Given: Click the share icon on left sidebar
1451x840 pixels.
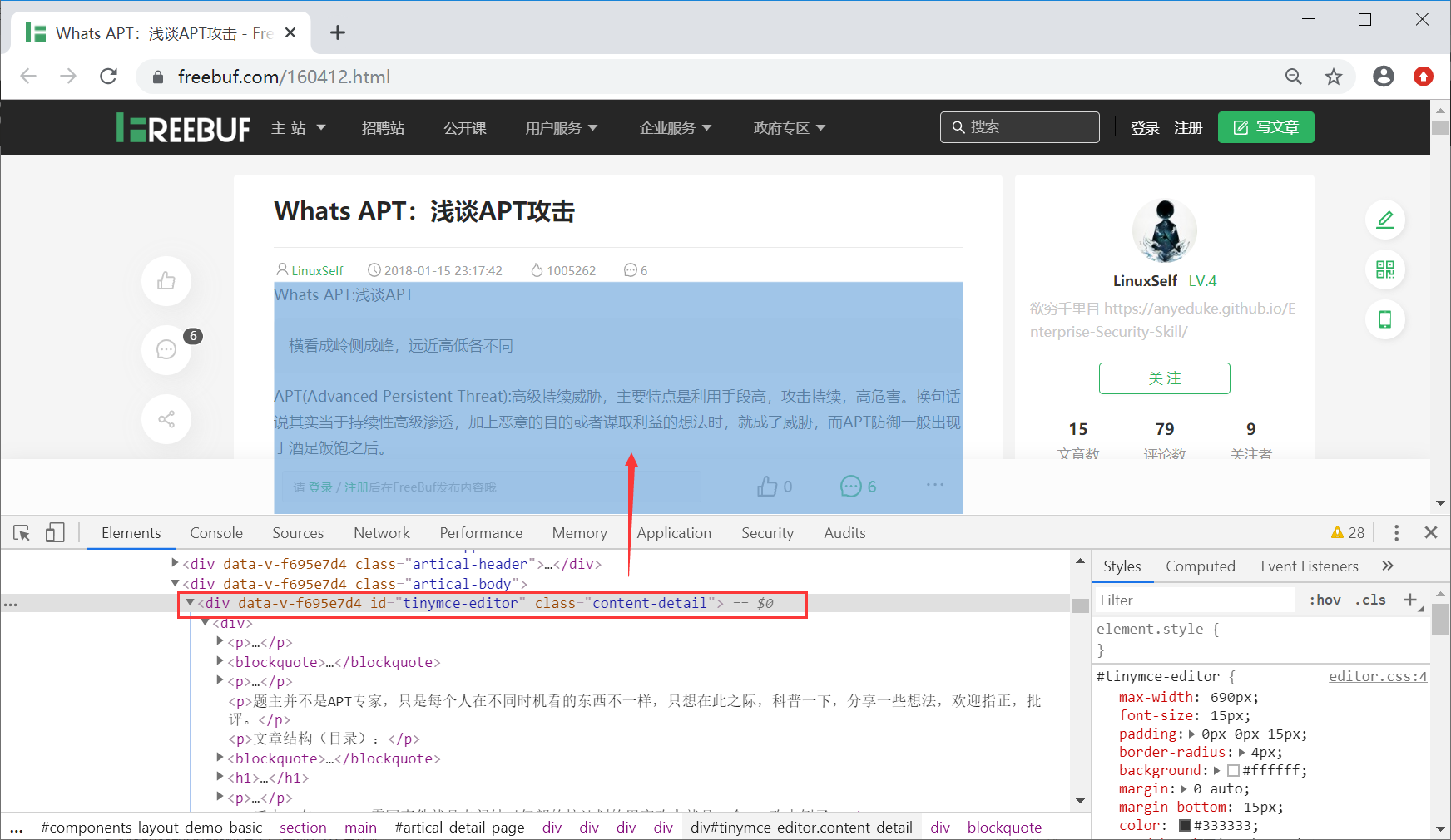Looking at the screenshot, I should coord(166,418).
